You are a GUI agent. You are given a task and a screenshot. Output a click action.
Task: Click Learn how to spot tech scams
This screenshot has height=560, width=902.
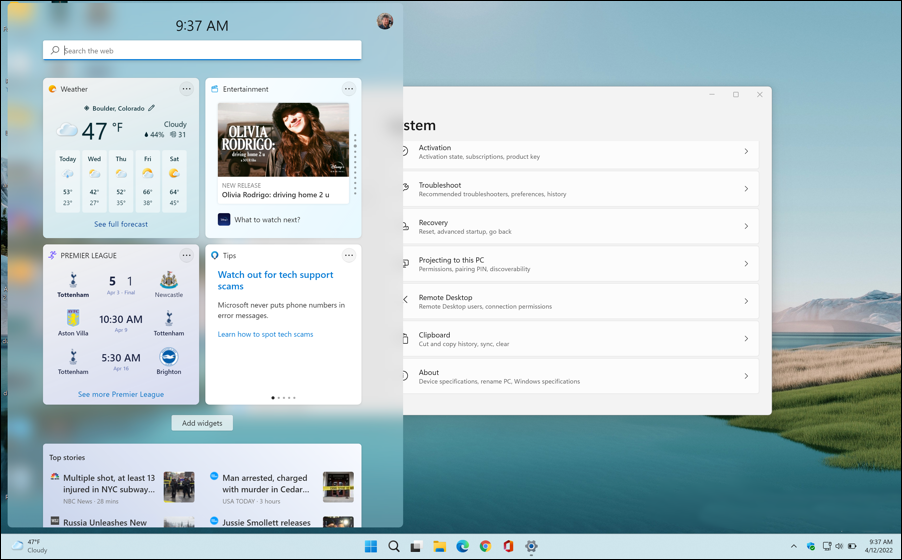pyautogui.click(x=265, y=334)
